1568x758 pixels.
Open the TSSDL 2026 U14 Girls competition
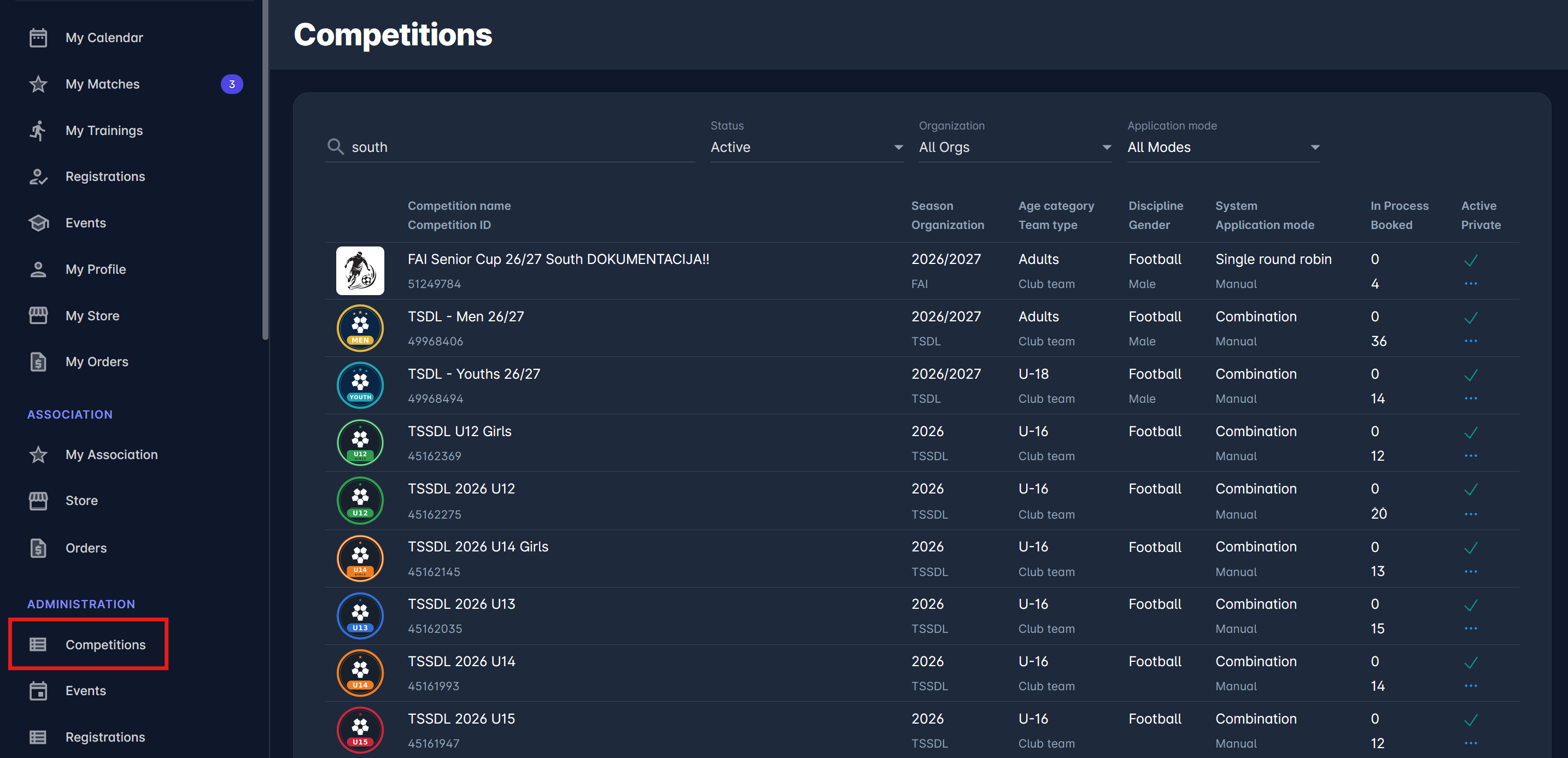pyautogui.click(x=478, y=547)
